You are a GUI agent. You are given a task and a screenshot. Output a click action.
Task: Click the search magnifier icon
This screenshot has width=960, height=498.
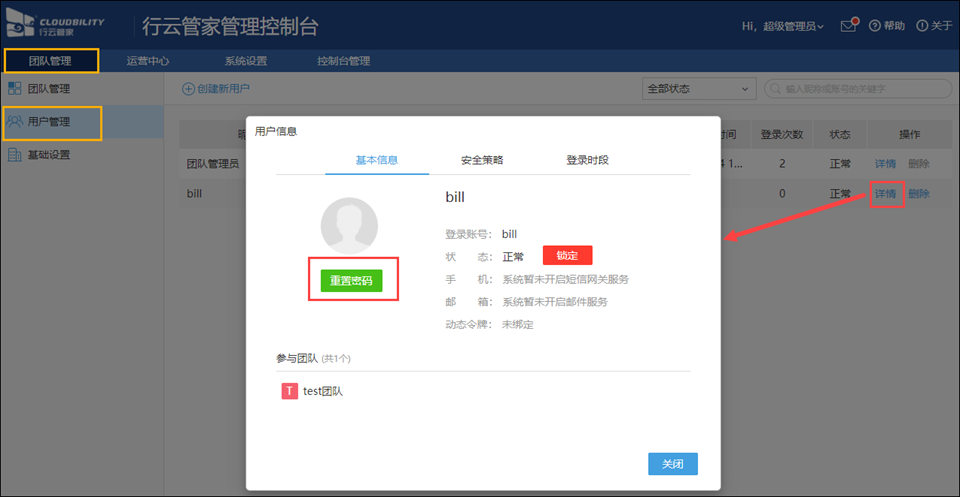pos(776,89)
